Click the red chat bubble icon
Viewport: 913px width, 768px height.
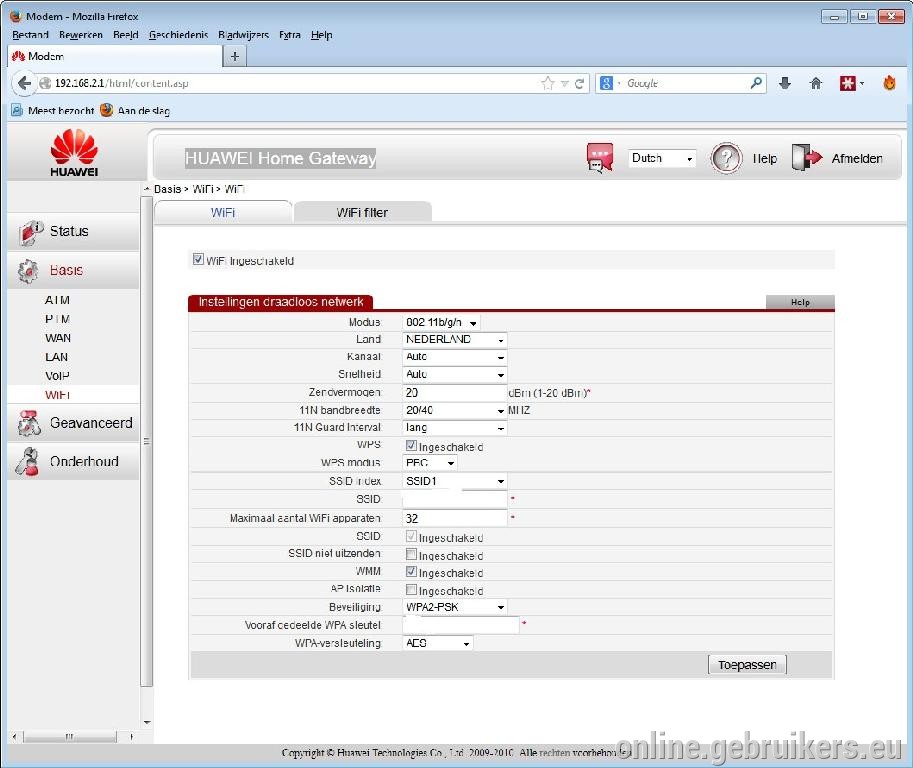tap(600, 158)
